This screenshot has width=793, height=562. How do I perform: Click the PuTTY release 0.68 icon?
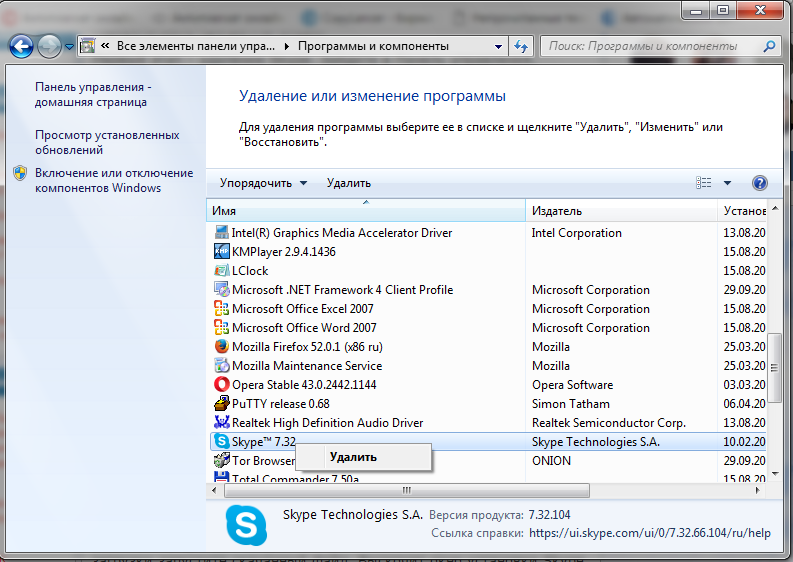[x=222, y=403]
